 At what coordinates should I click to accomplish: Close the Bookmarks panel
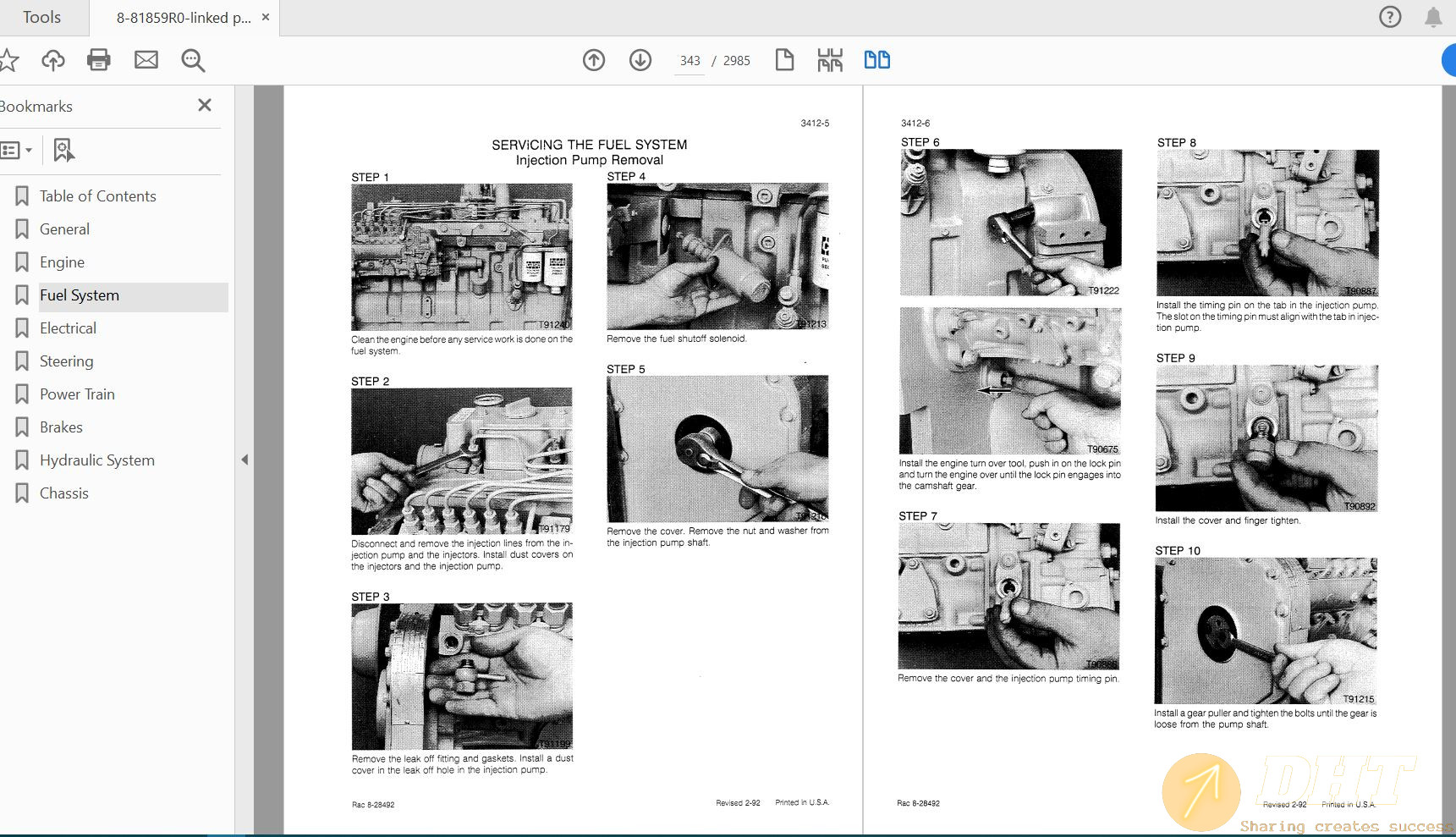click(x=205, y=105)
